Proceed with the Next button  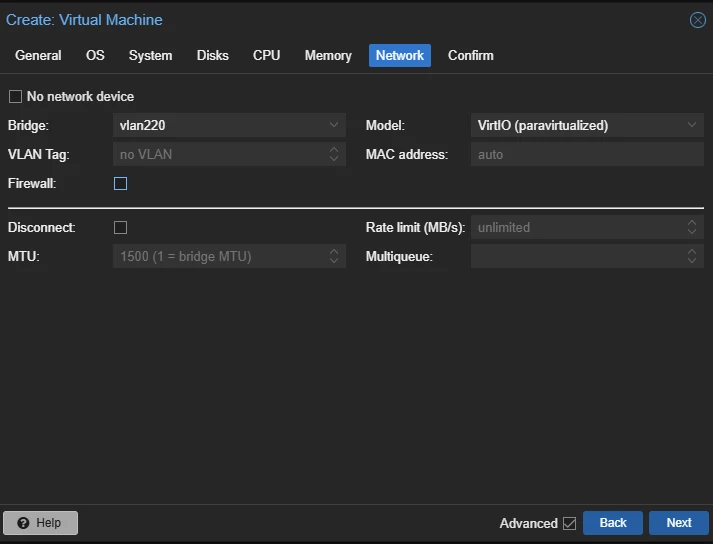(678, 523)
